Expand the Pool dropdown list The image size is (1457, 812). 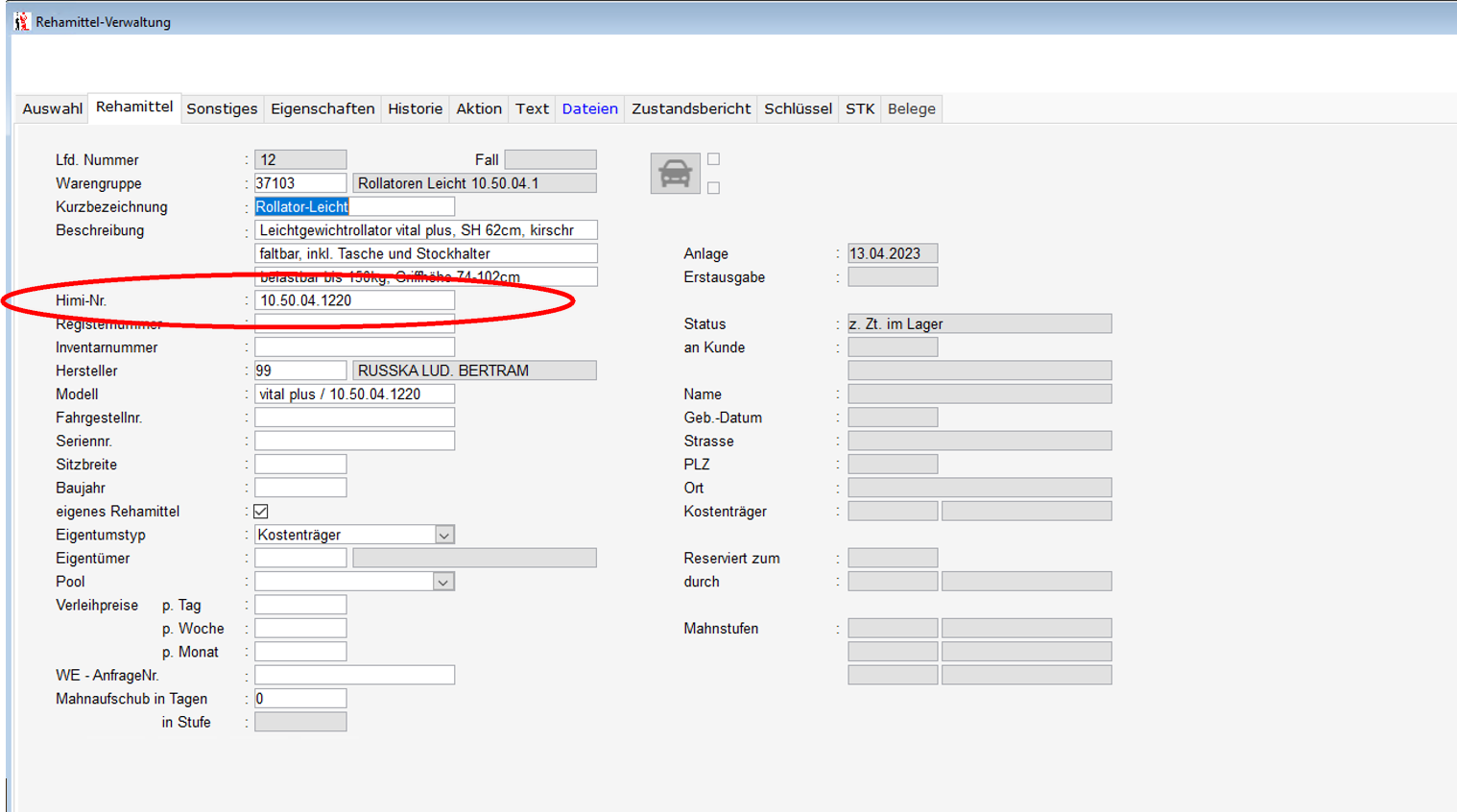point(442,582)
